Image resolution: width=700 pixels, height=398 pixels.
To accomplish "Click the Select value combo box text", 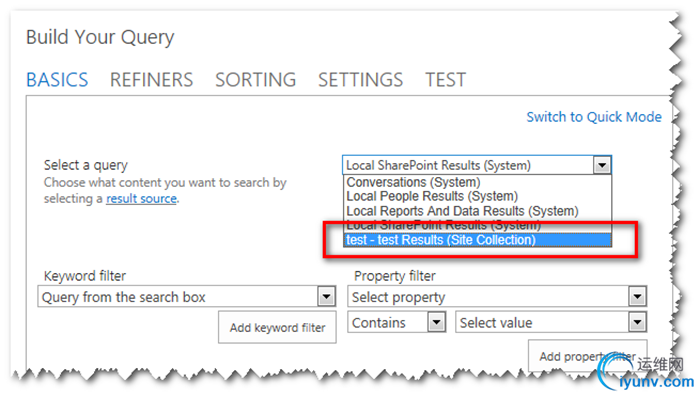I will pos(496,323).
